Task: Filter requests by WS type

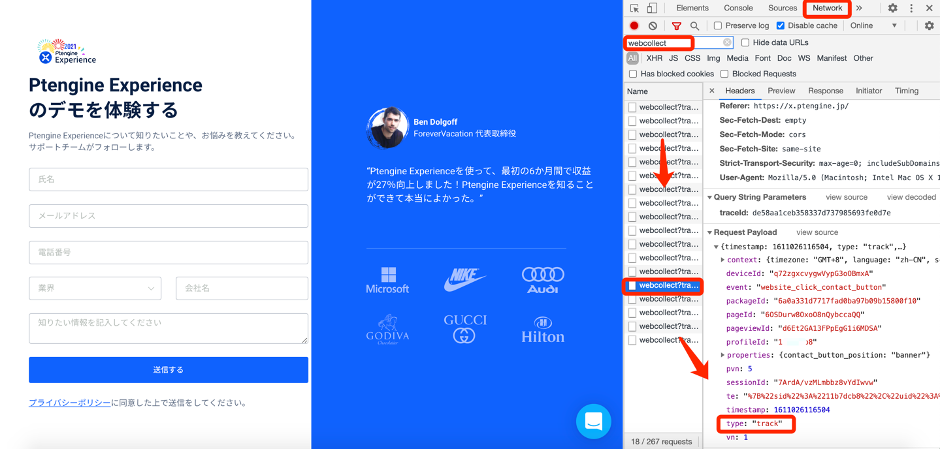Action: [804, 58]
